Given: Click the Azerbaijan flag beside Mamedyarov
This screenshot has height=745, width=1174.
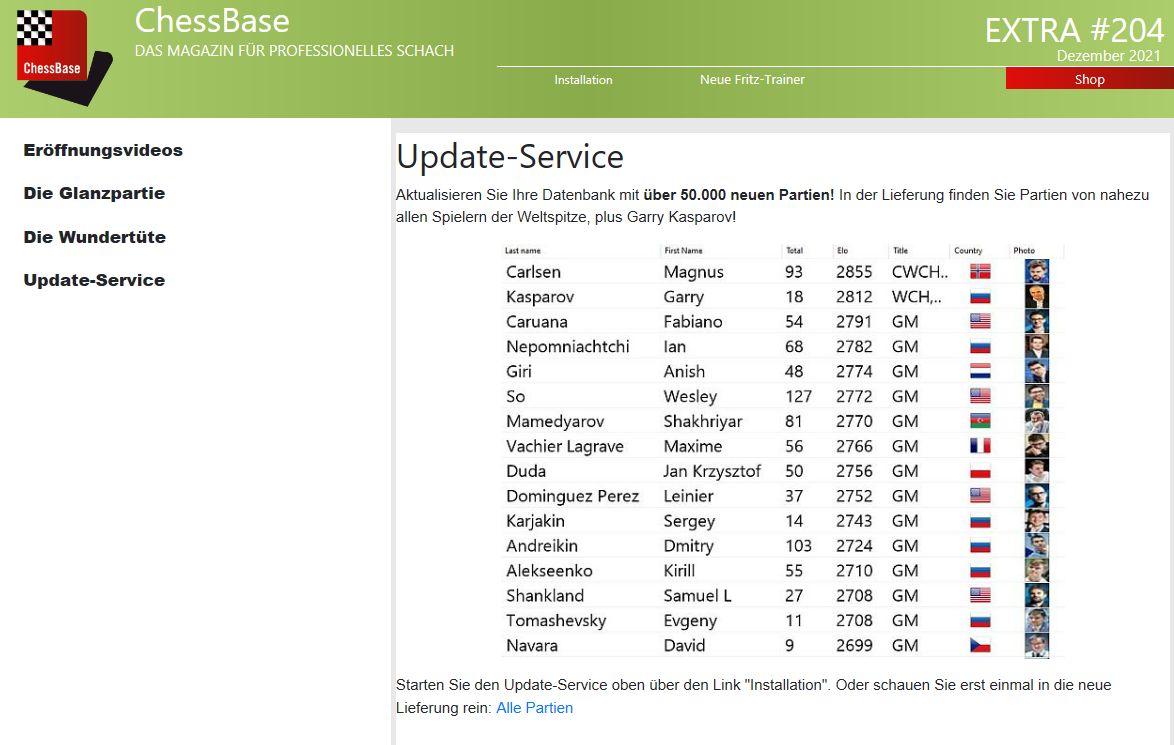Looking at the screenshot, I should click(x=980, y=421).
